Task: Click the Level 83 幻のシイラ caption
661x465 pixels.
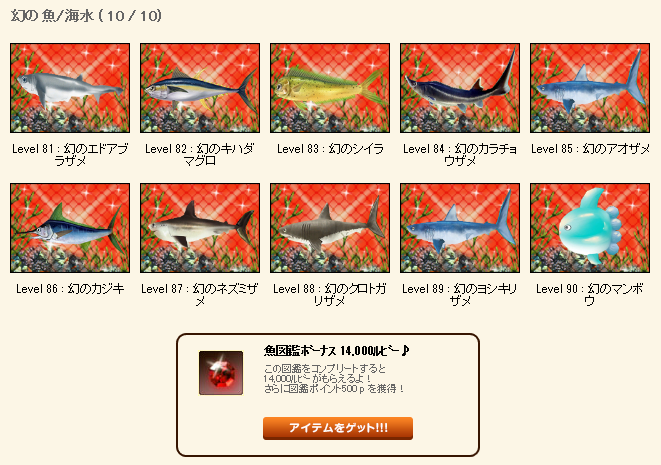Action: point(330,149)
